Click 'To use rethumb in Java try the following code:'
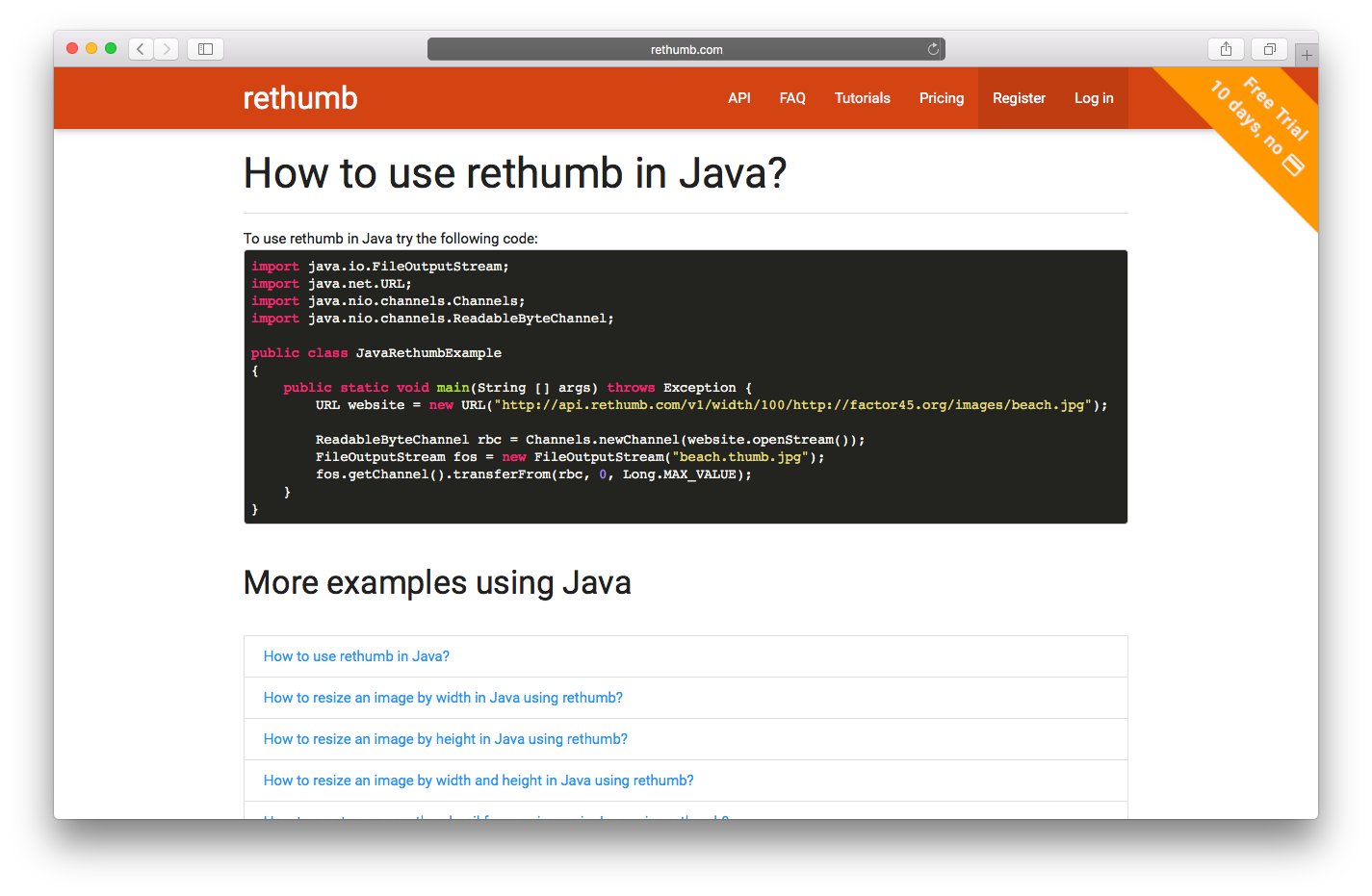1372x896 pixels. click(x=391, y=239)
